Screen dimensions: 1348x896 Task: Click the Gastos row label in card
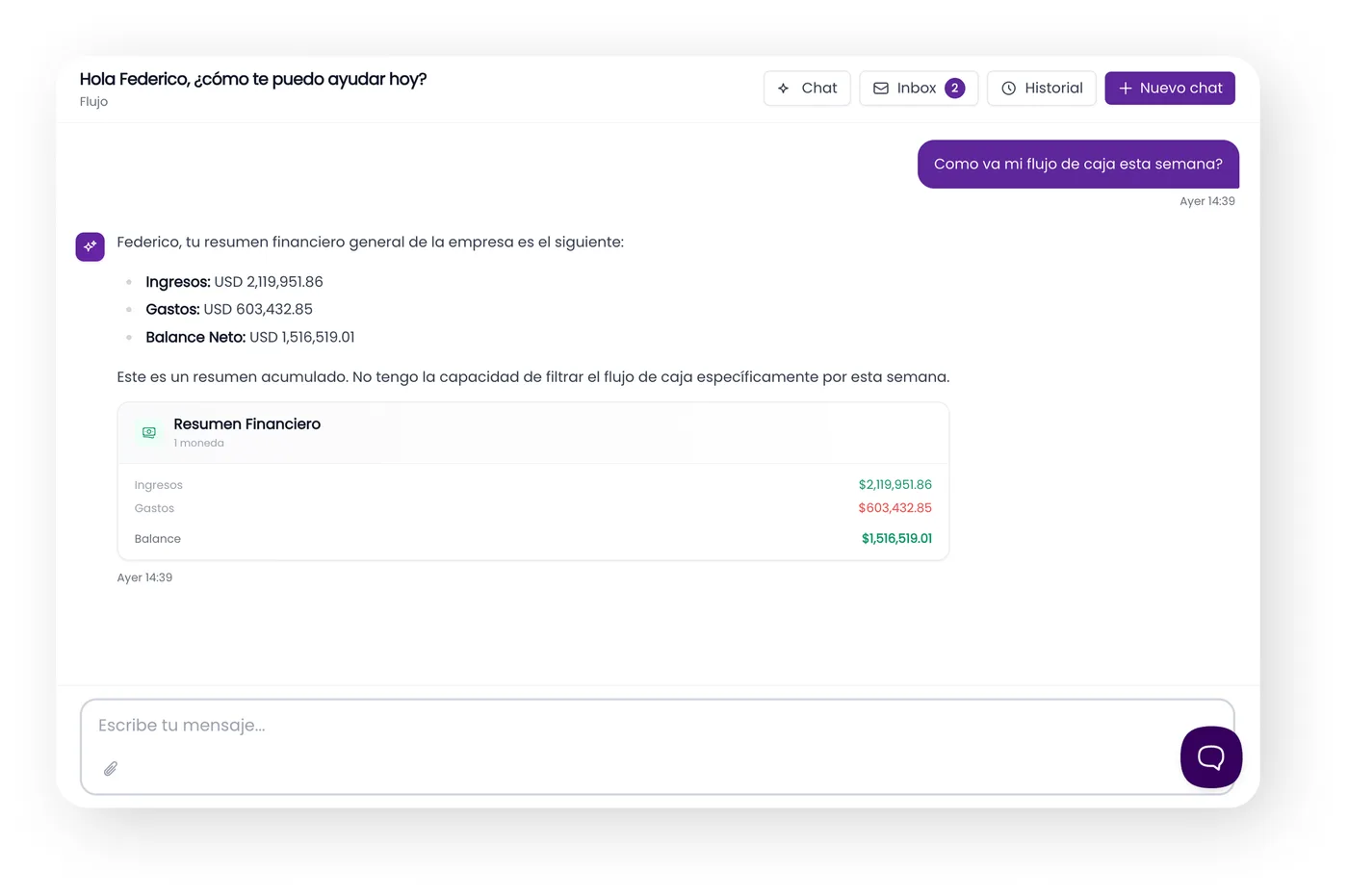click(155, 509)
